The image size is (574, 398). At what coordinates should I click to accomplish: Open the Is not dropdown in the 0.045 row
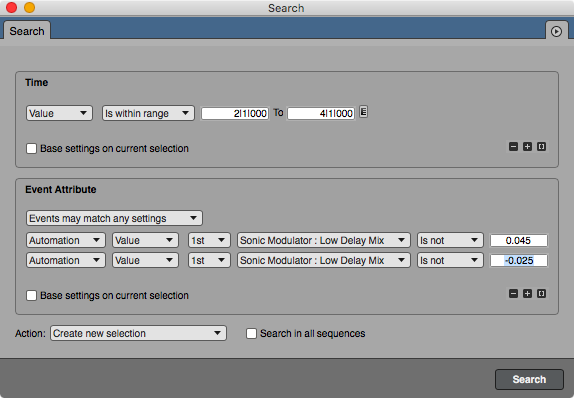[450, 241]
